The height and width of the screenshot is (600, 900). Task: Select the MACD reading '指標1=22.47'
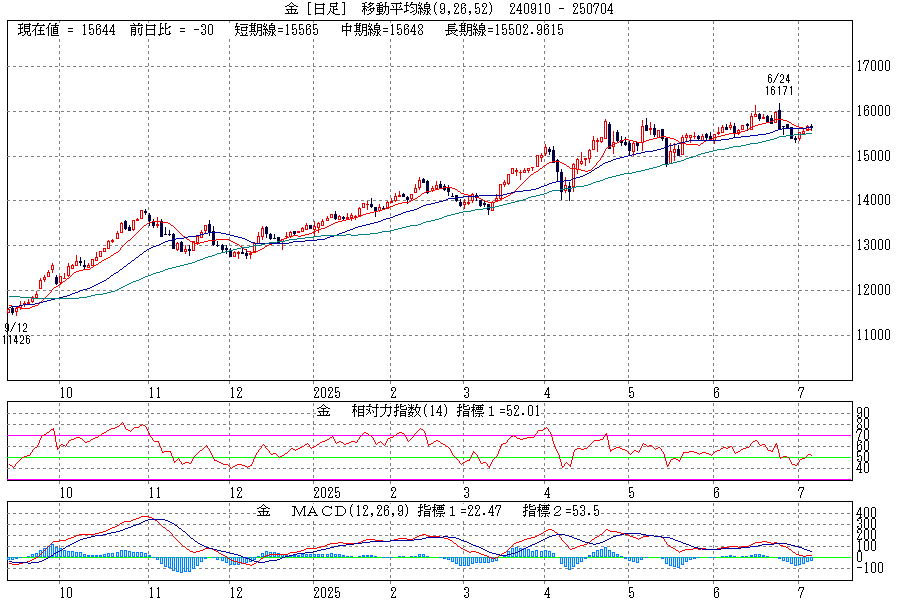tap(460, 510)
